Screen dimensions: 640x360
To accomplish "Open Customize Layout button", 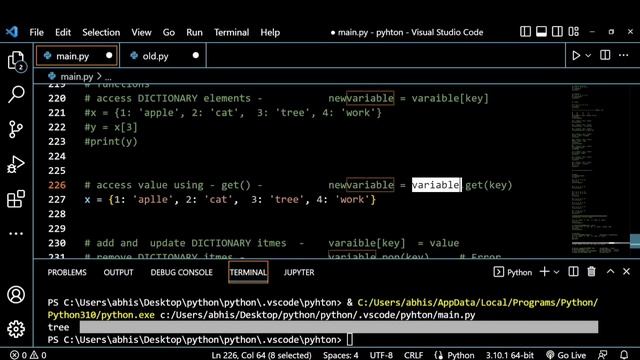I will pyautogui.click(x=573, y=32).
